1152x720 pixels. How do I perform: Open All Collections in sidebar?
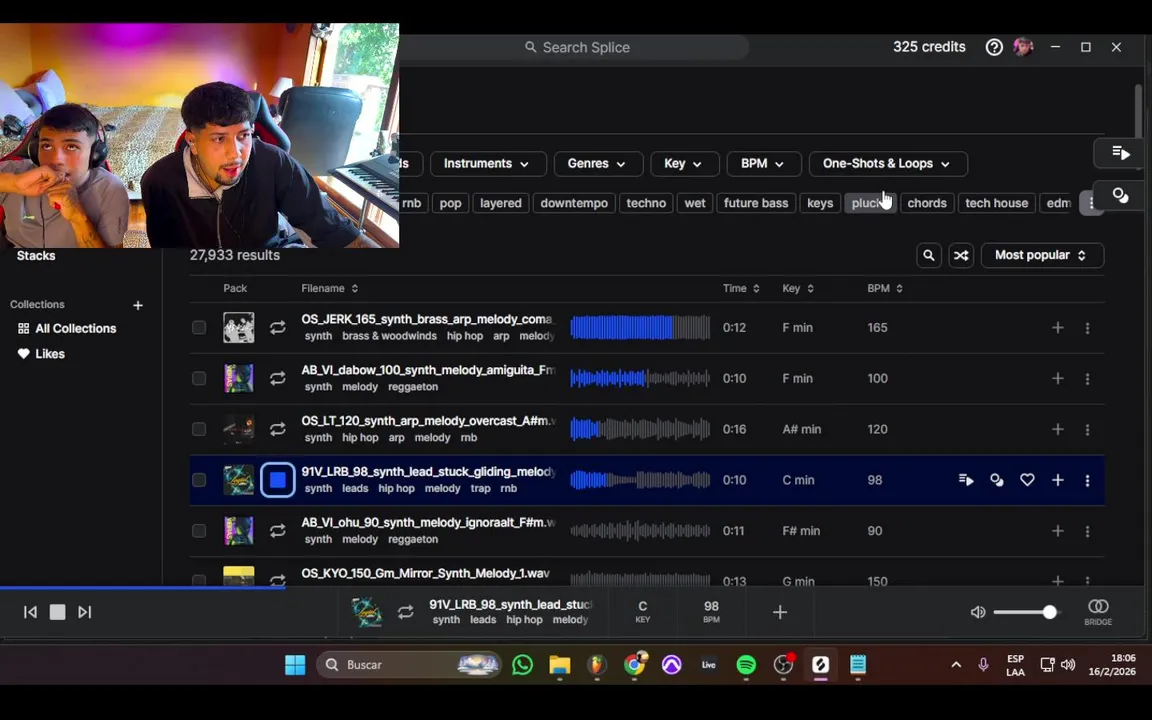[x=68, y=328]
